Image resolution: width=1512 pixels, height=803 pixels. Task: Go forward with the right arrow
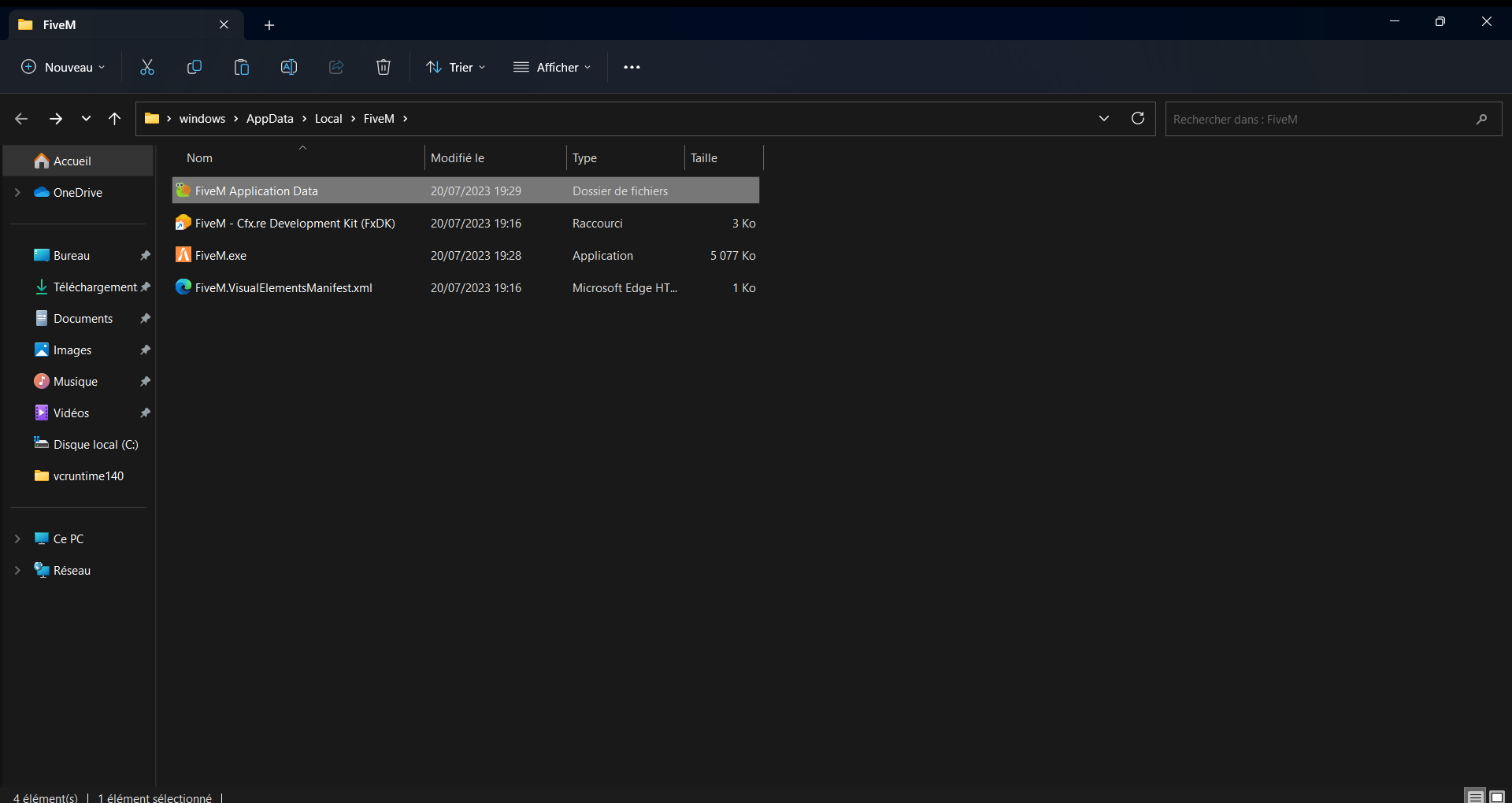56,119
